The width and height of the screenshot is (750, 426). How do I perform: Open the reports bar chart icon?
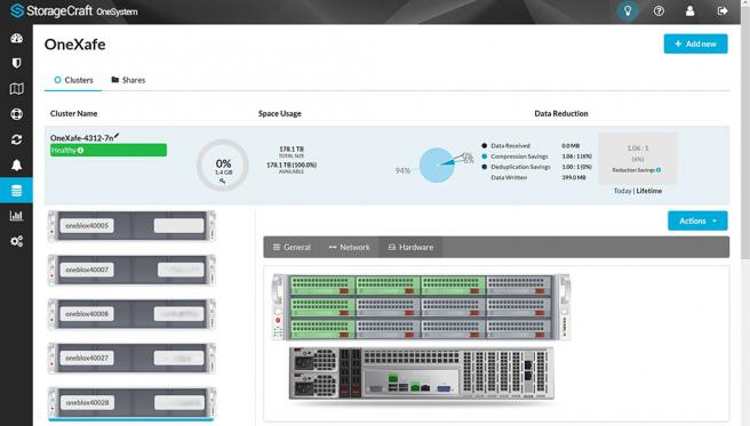[x=16, y=216]
